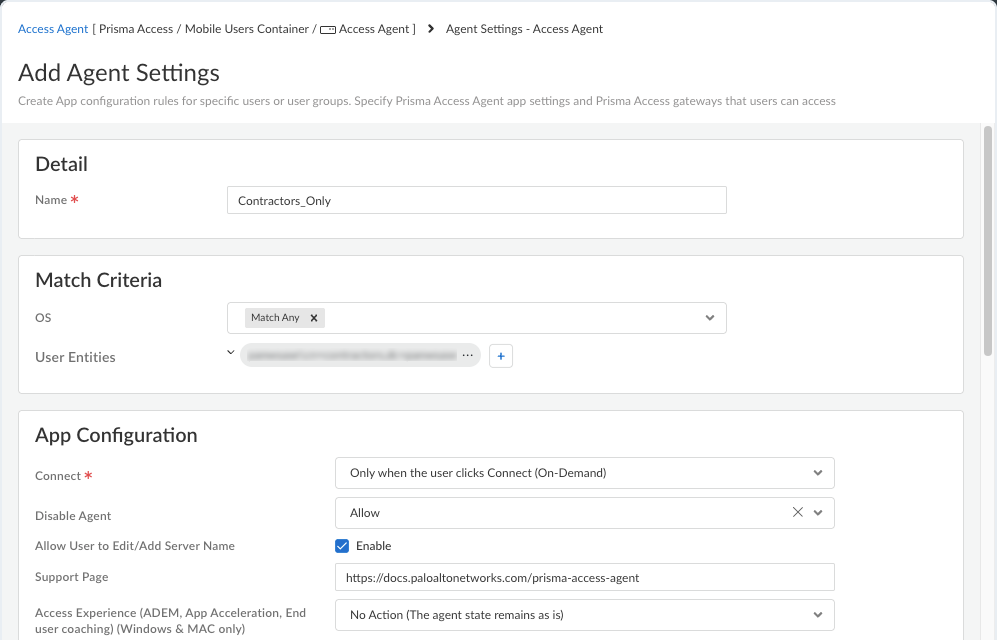This screenshot has width=997, height=640.
Task: Open the Access Experience dropdown
Action: [584, 615]
